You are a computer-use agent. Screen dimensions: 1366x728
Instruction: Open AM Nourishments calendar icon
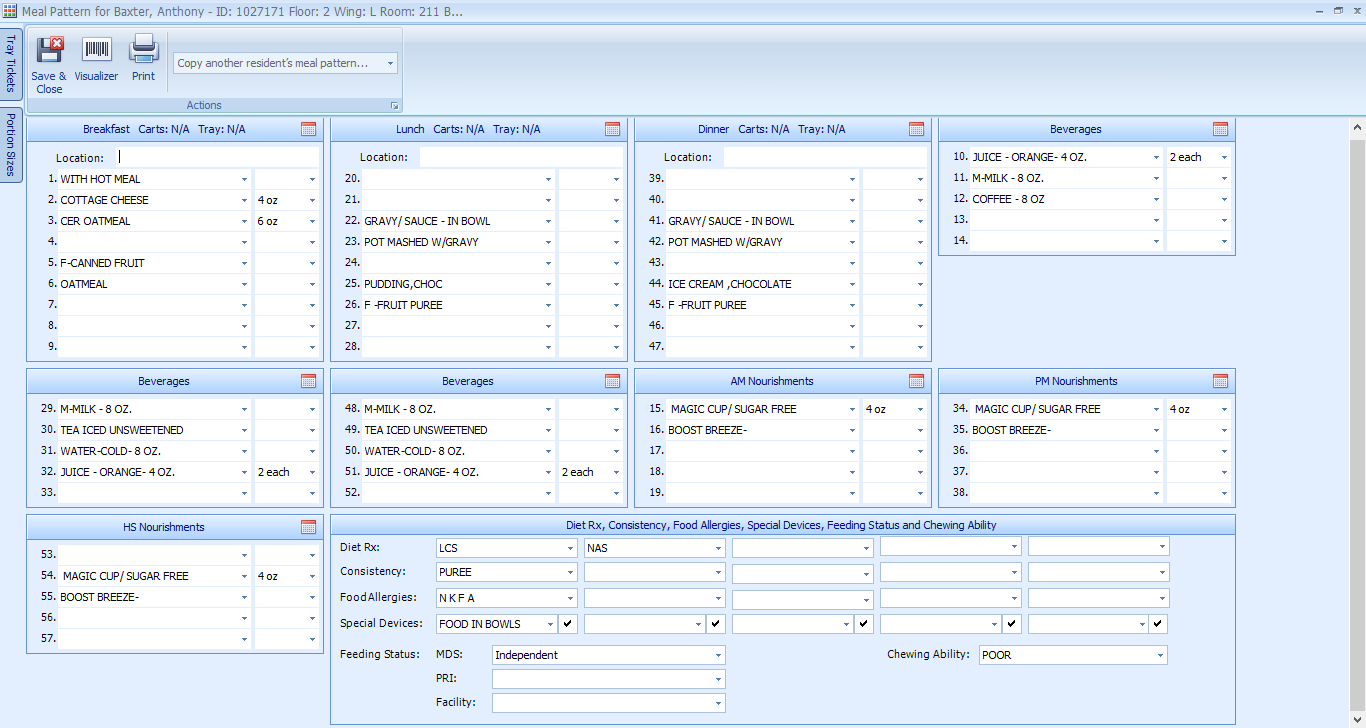click(x=916, y=381)
